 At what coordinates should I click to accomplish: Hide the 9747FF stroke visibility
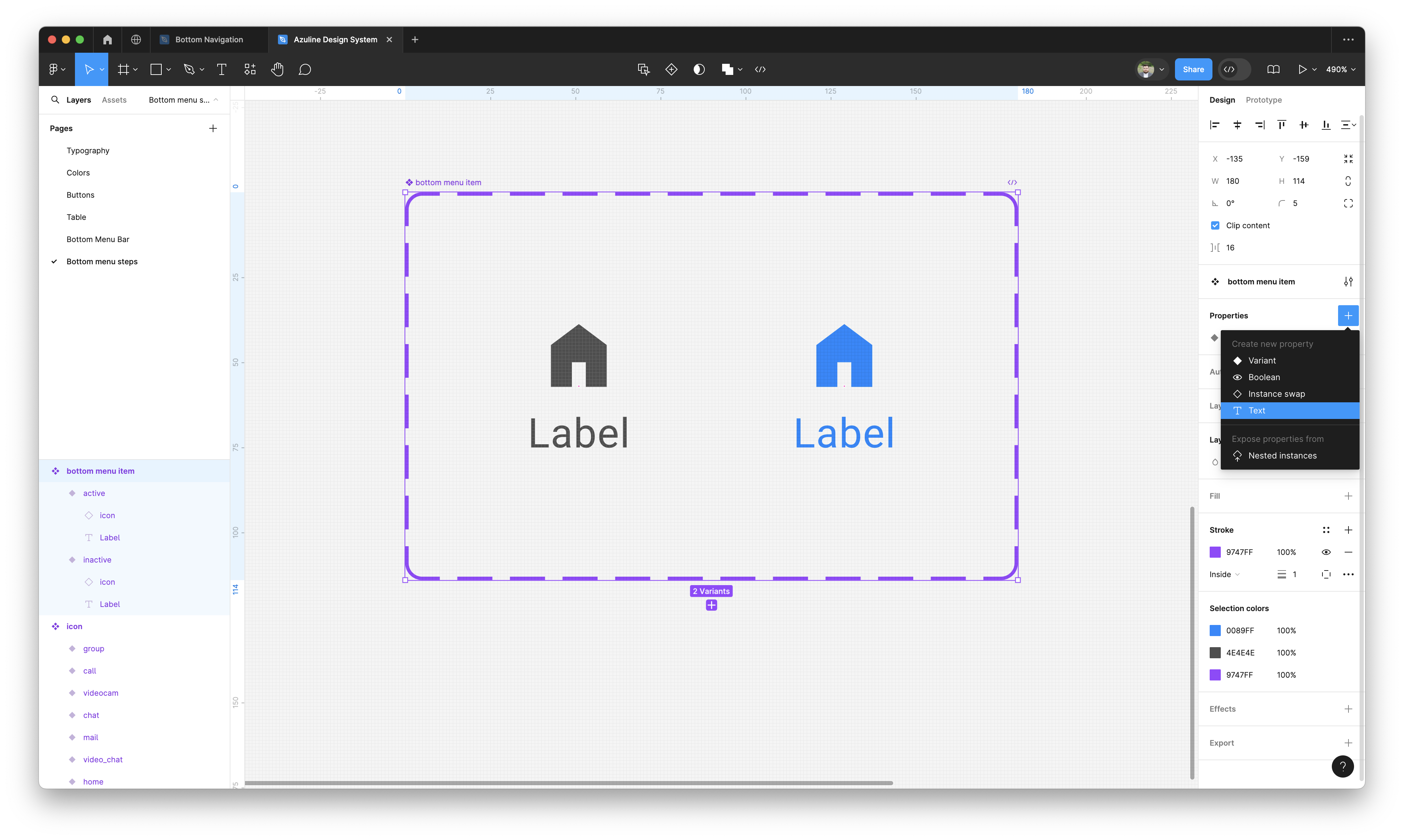point(1326,552)
